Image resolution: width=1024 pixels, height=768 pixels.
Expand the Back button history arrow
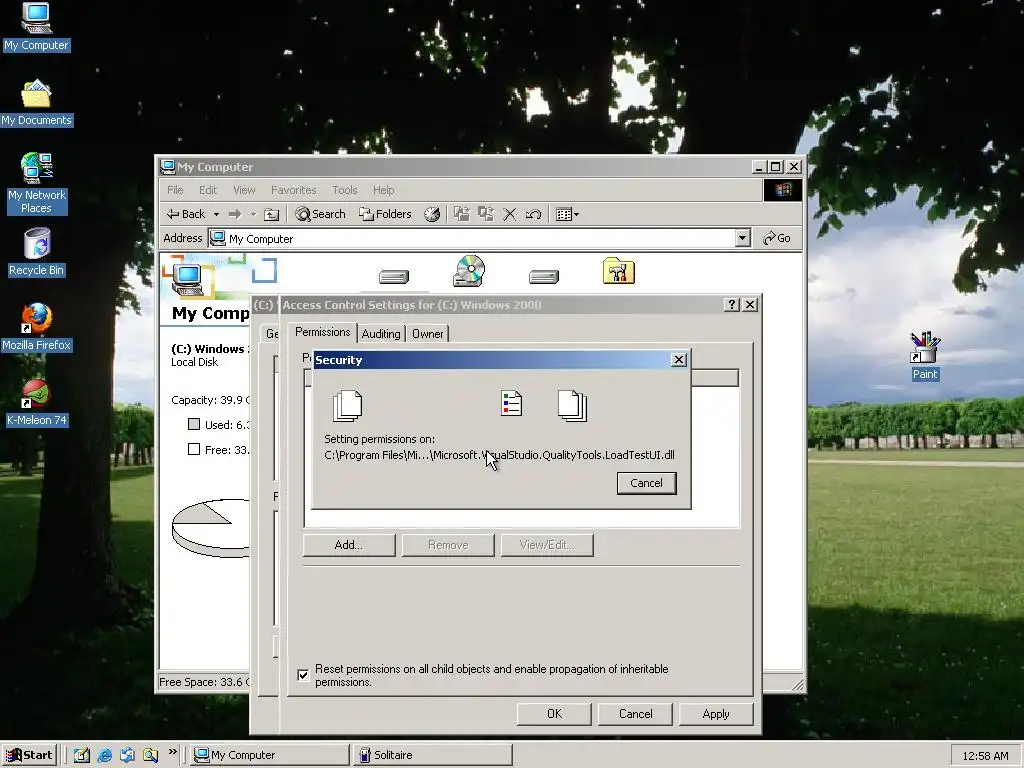tap(216, 214)
